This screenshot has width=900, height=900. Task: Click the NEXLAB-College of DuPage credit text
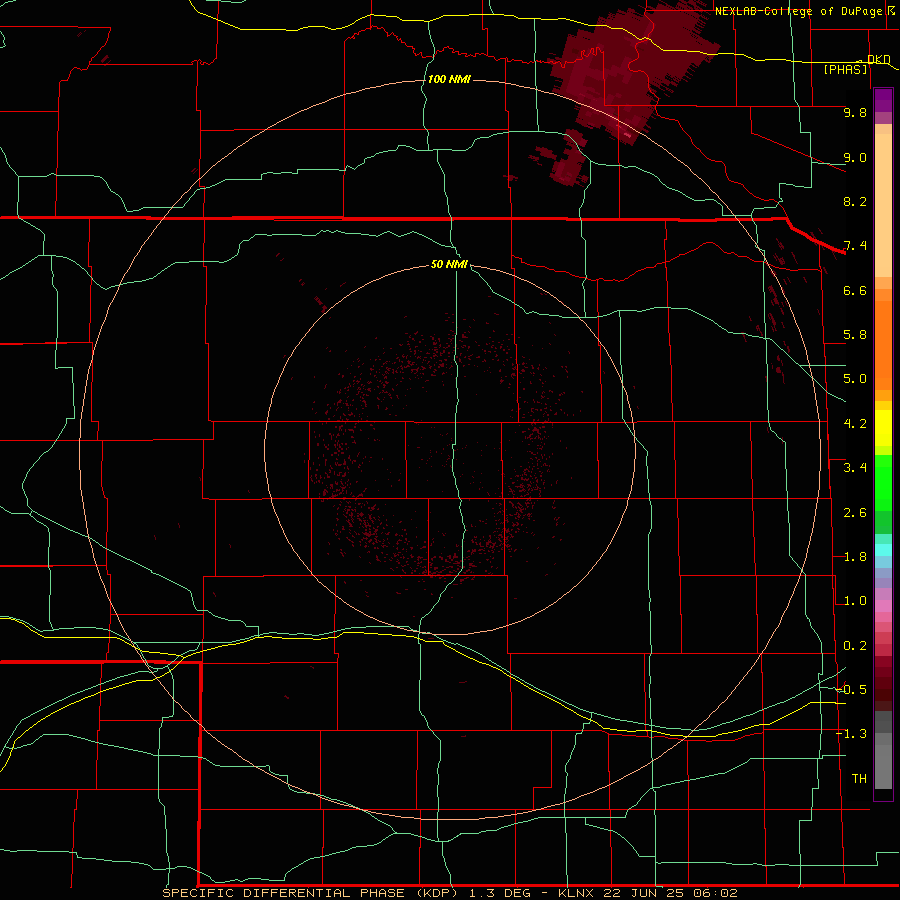point(800,11)
